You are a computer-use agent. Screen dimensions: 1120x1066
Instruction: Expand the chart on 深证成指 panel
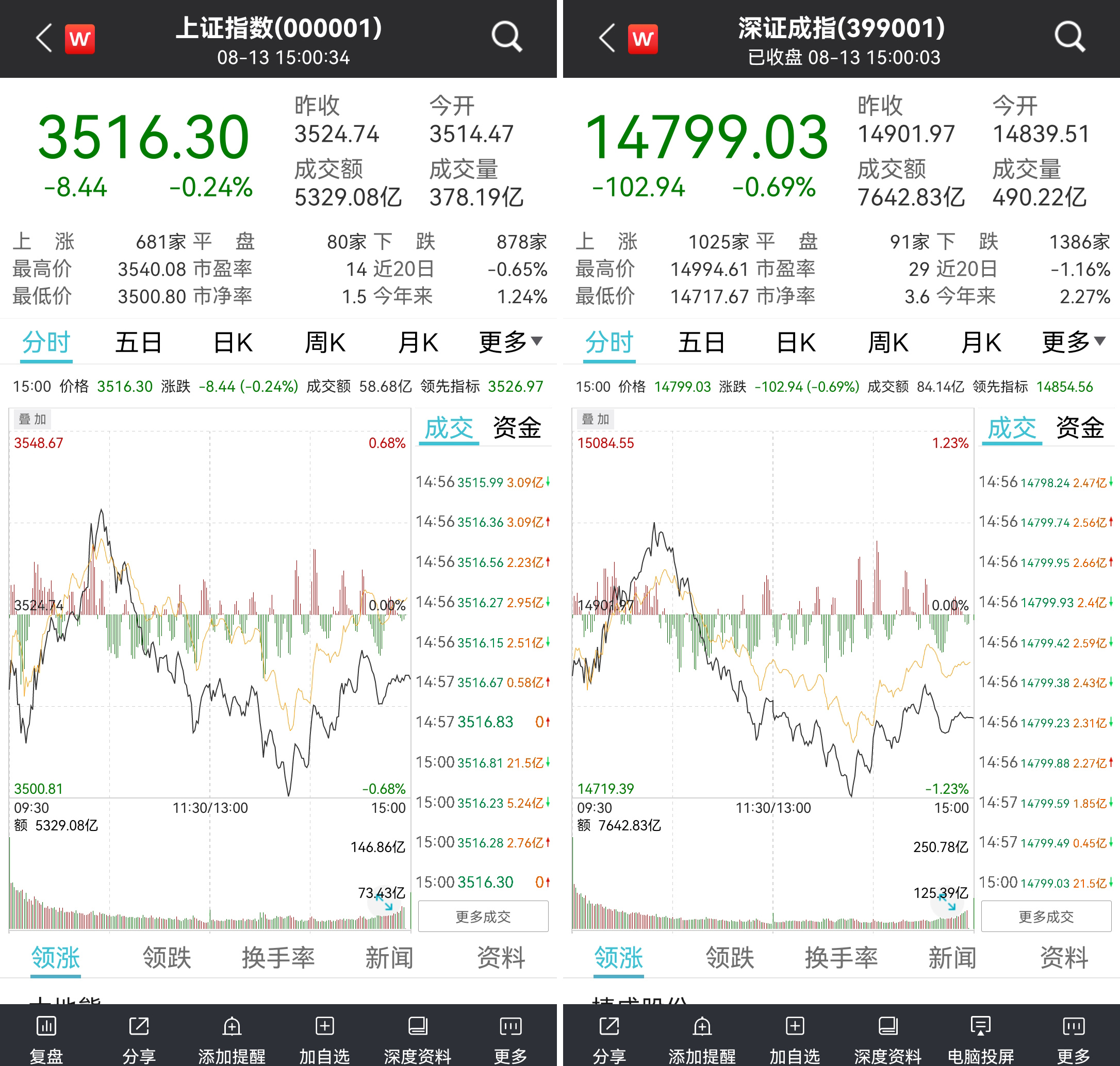(x=947, y=903)
